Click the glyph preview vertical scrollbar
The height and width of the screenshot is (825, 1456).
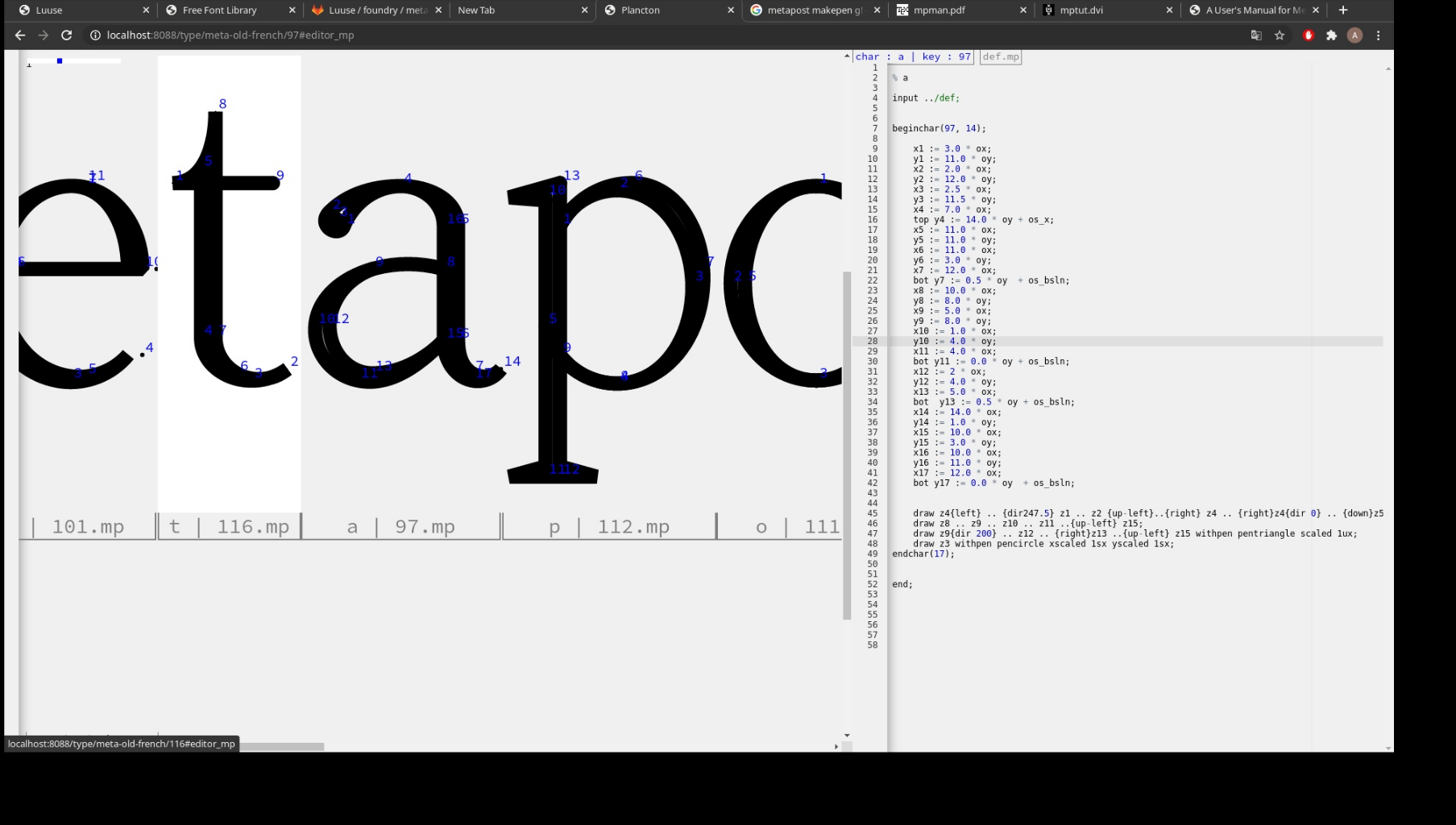point(846,443)
